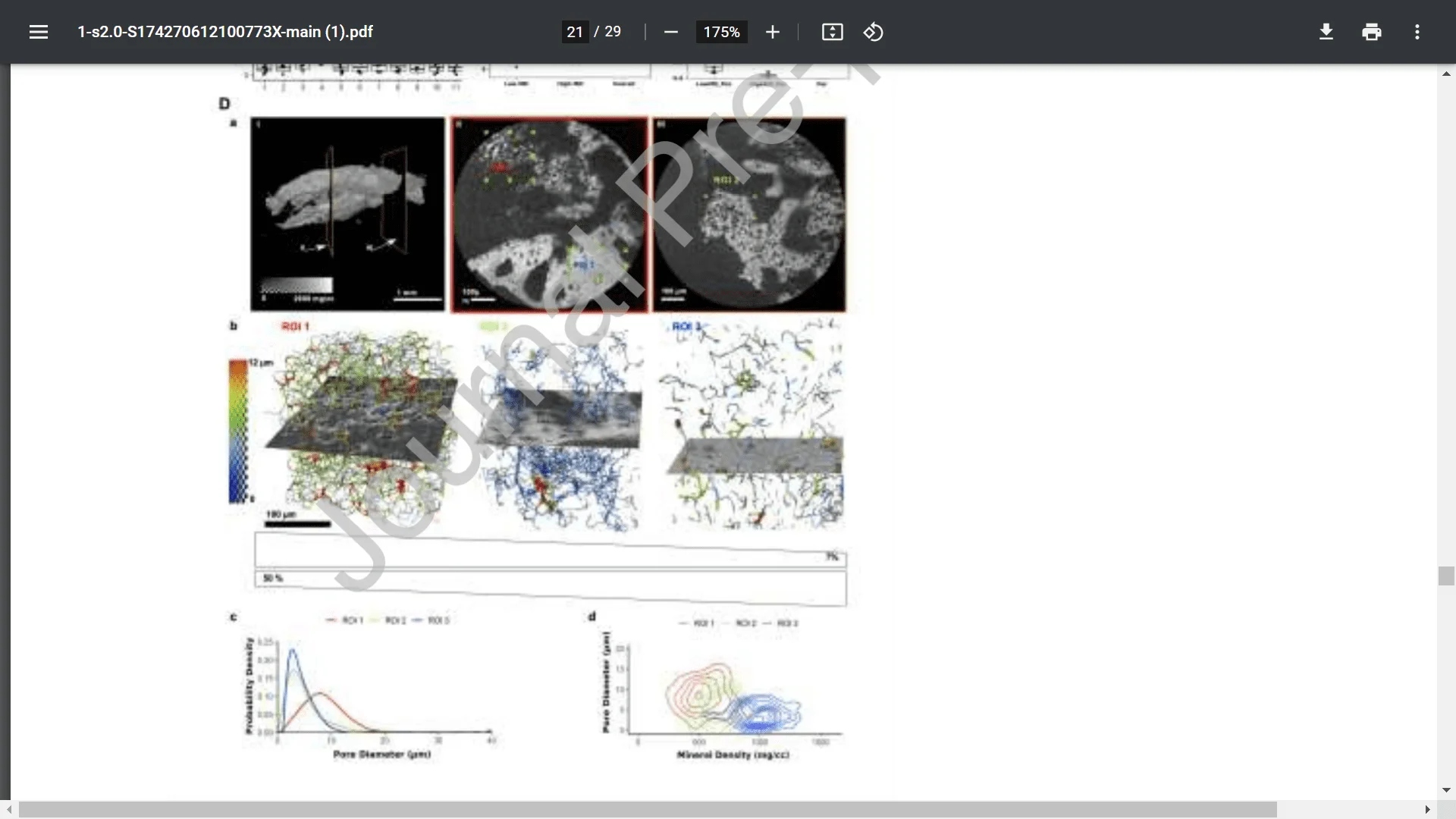The width and height of the screenshot is (1456, 819).
Task: Open the more actions three-dot menu
Action: [x=1417, y=32]
